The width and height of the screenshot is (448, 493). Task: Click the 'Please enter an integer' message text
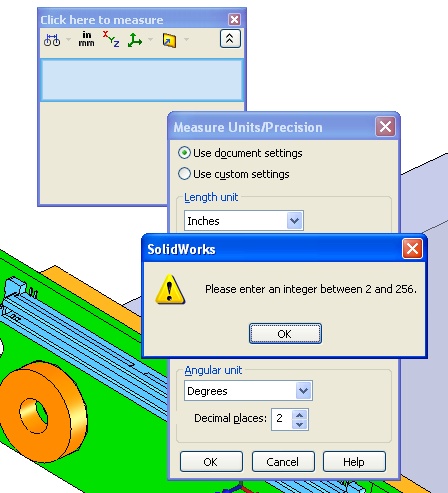click(311, 289)
